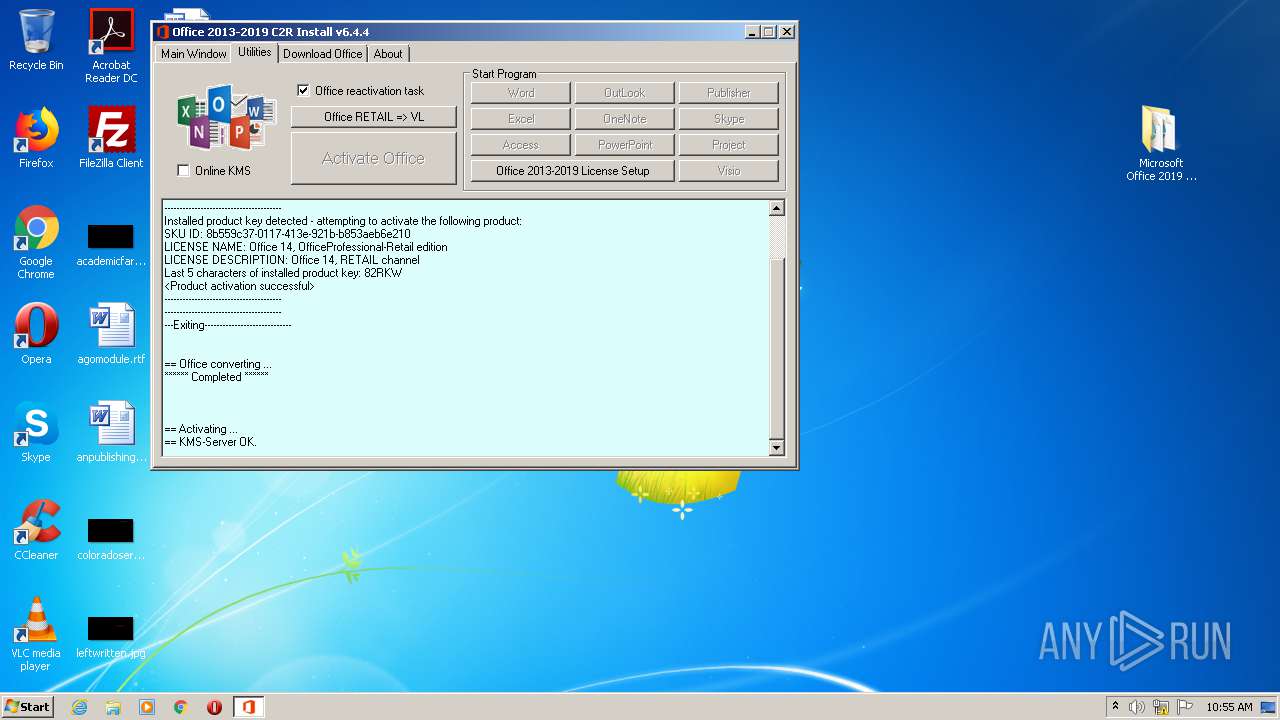Click Opera icon in taskbar
1280x720 pixels.
(214, 707)
